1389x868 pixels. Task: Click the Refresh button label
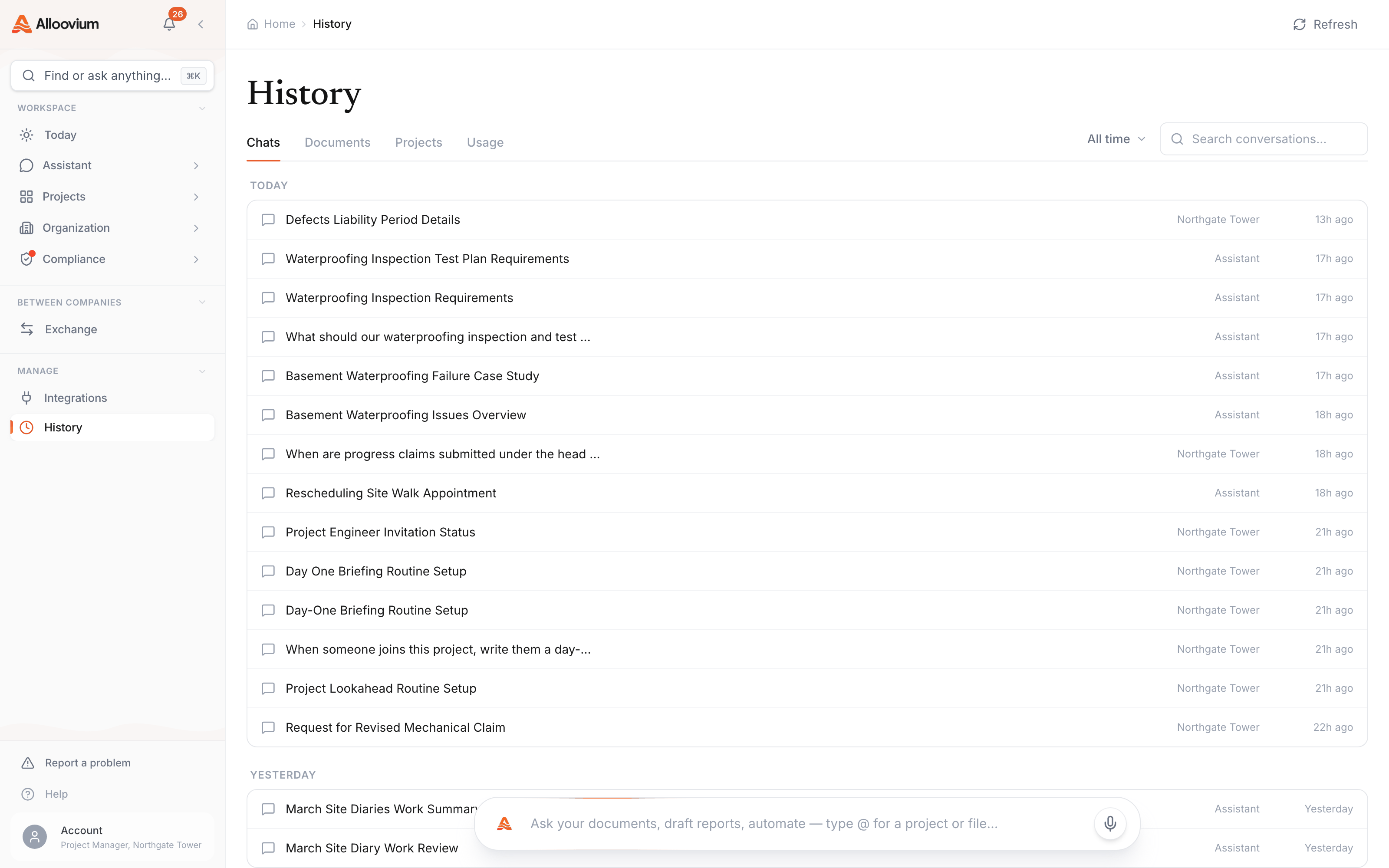1335,24
